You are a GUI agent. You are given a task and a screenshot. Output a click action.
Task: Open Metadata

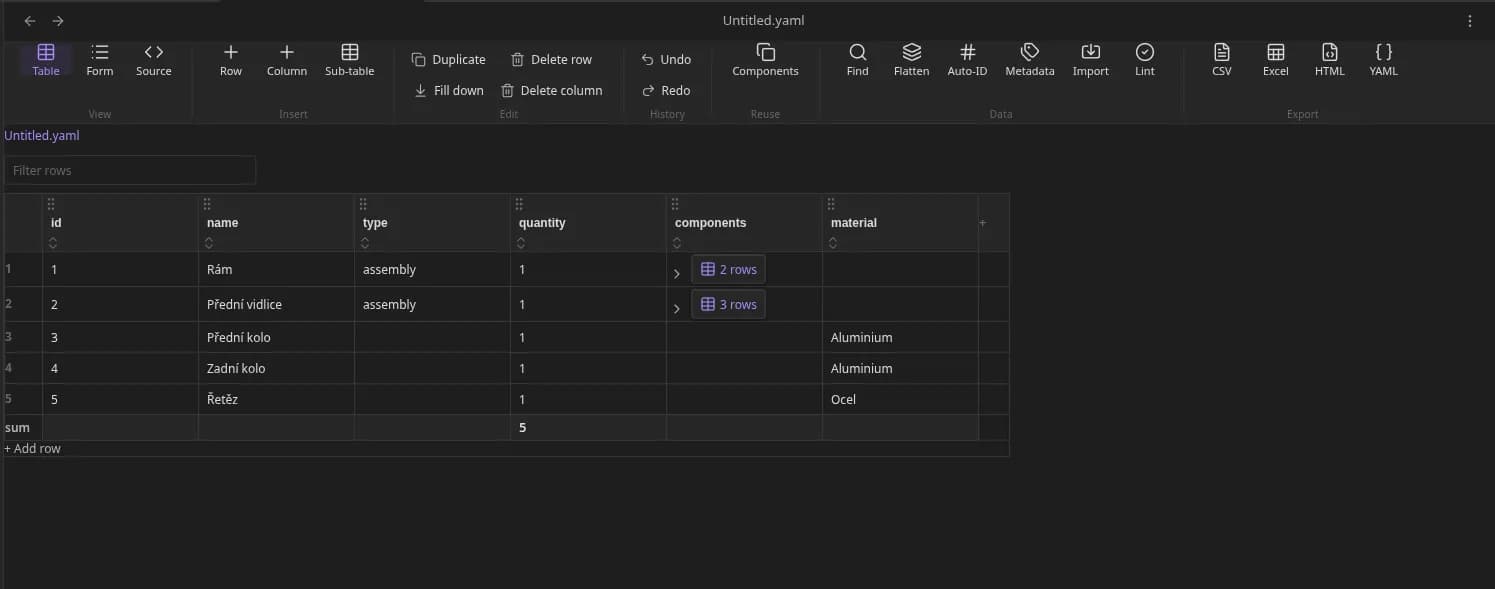[x=1030, y=60]
